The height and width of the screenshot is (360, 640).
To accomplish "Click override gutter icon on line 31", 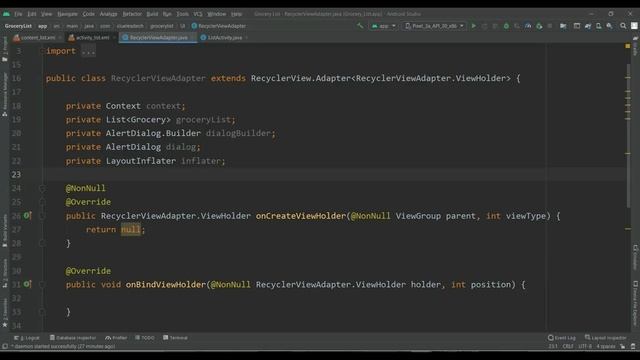I will coord(27,284).
